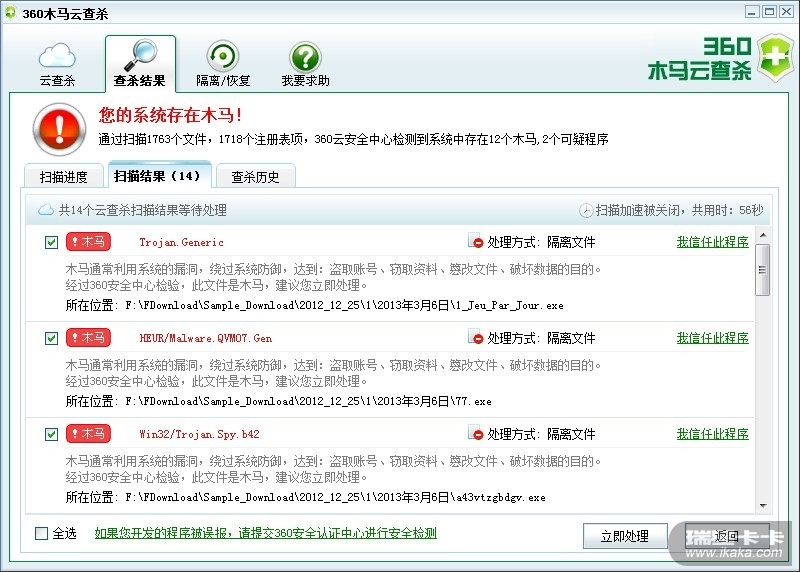The image size is (800, 572).
Task: Switch to the 扫描进度 tab
Action: [x=63, y=177]
